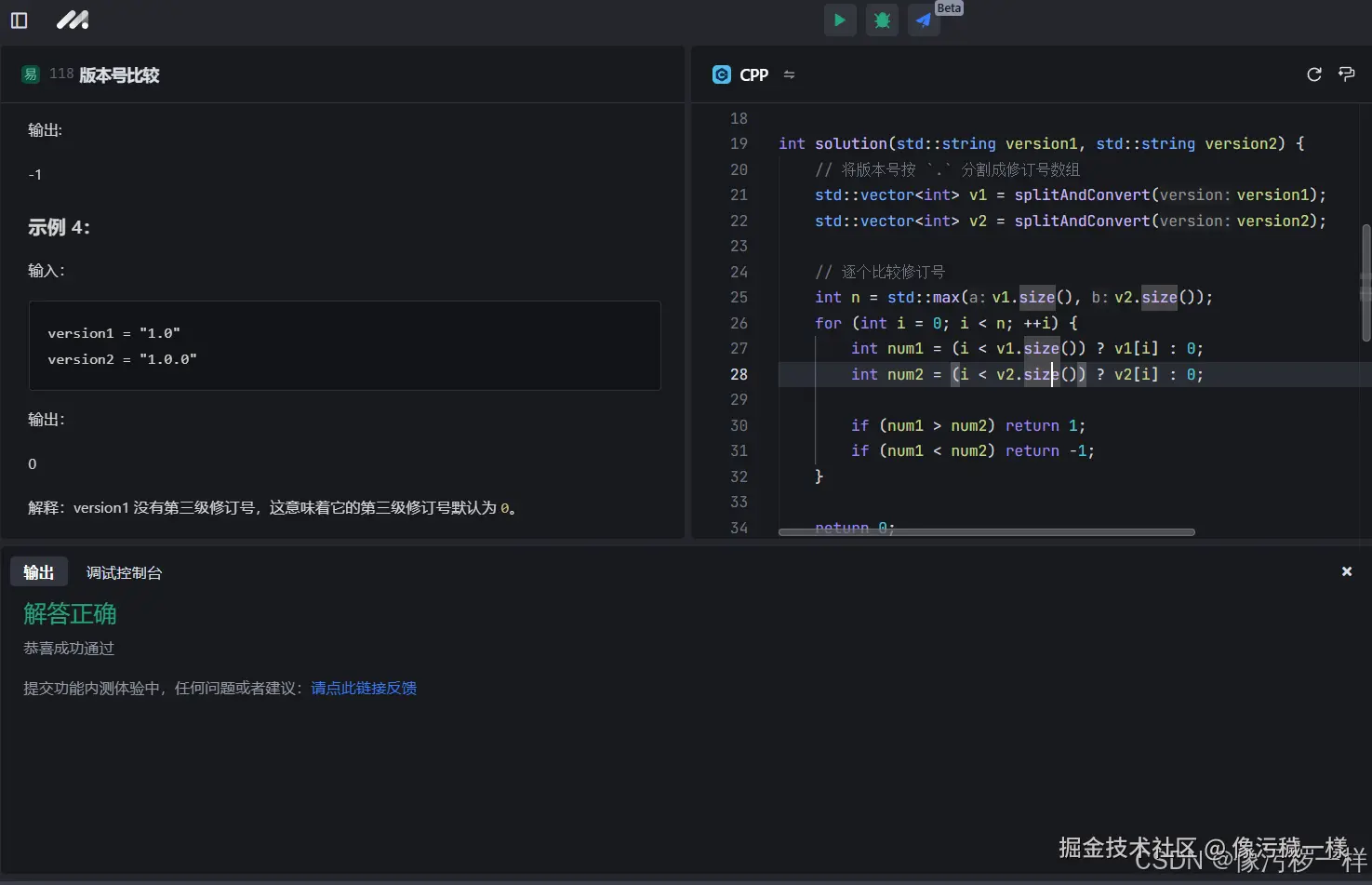Click the problem number 118

coord(61,74)
